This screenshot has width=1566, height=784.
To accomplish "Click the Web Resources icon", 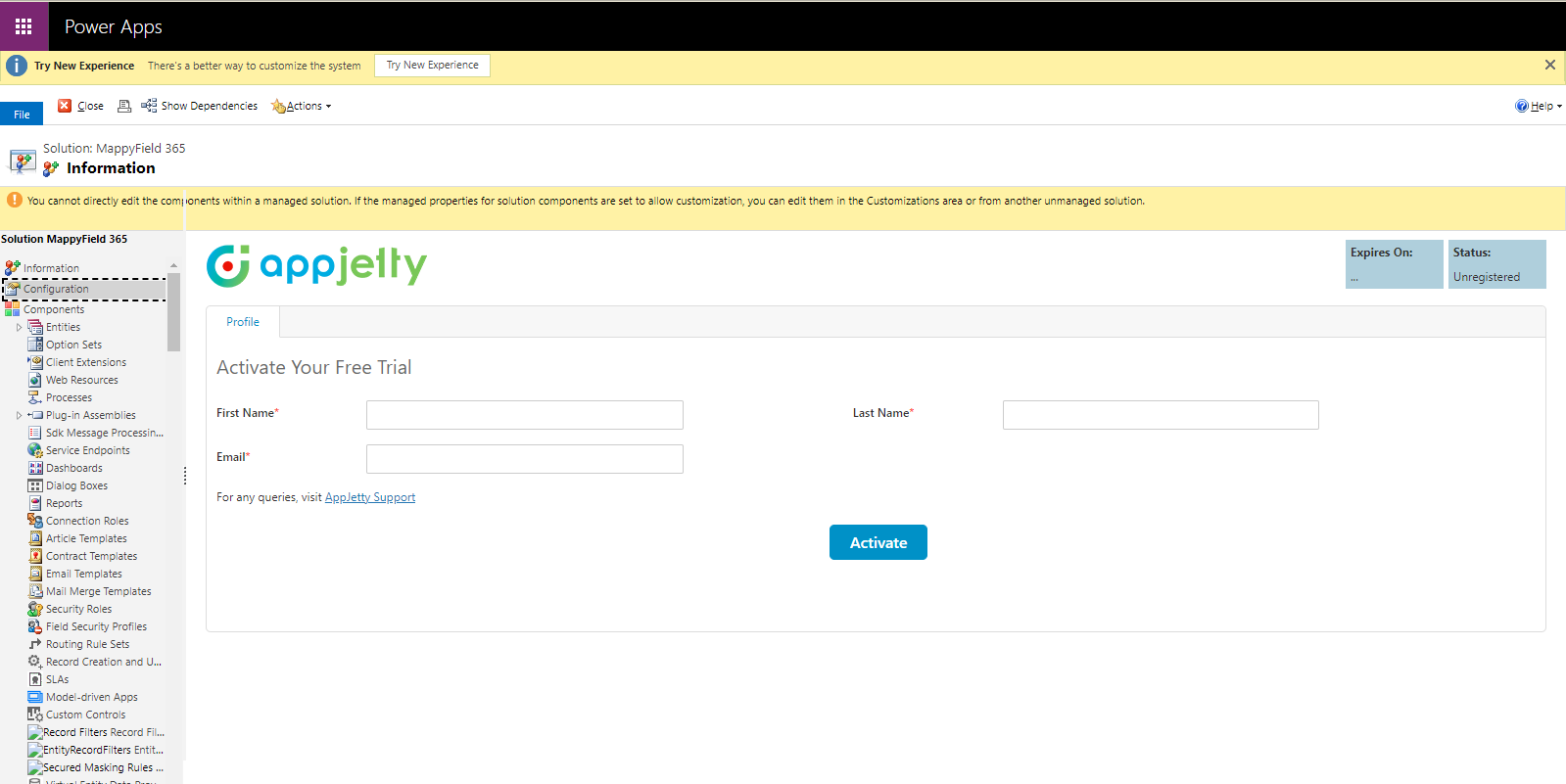I will (x=35, y=380).
